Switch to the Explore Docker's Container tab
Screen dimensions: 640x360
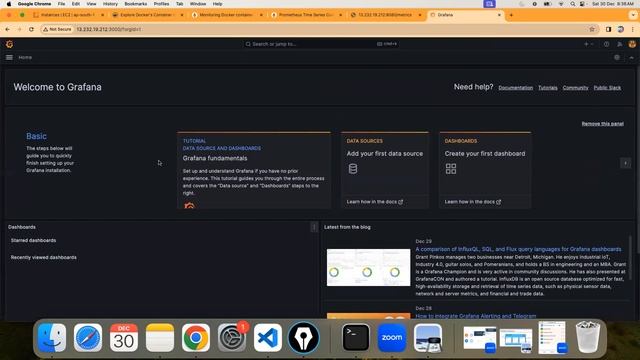pyautogui.click(x=147, y=15)
